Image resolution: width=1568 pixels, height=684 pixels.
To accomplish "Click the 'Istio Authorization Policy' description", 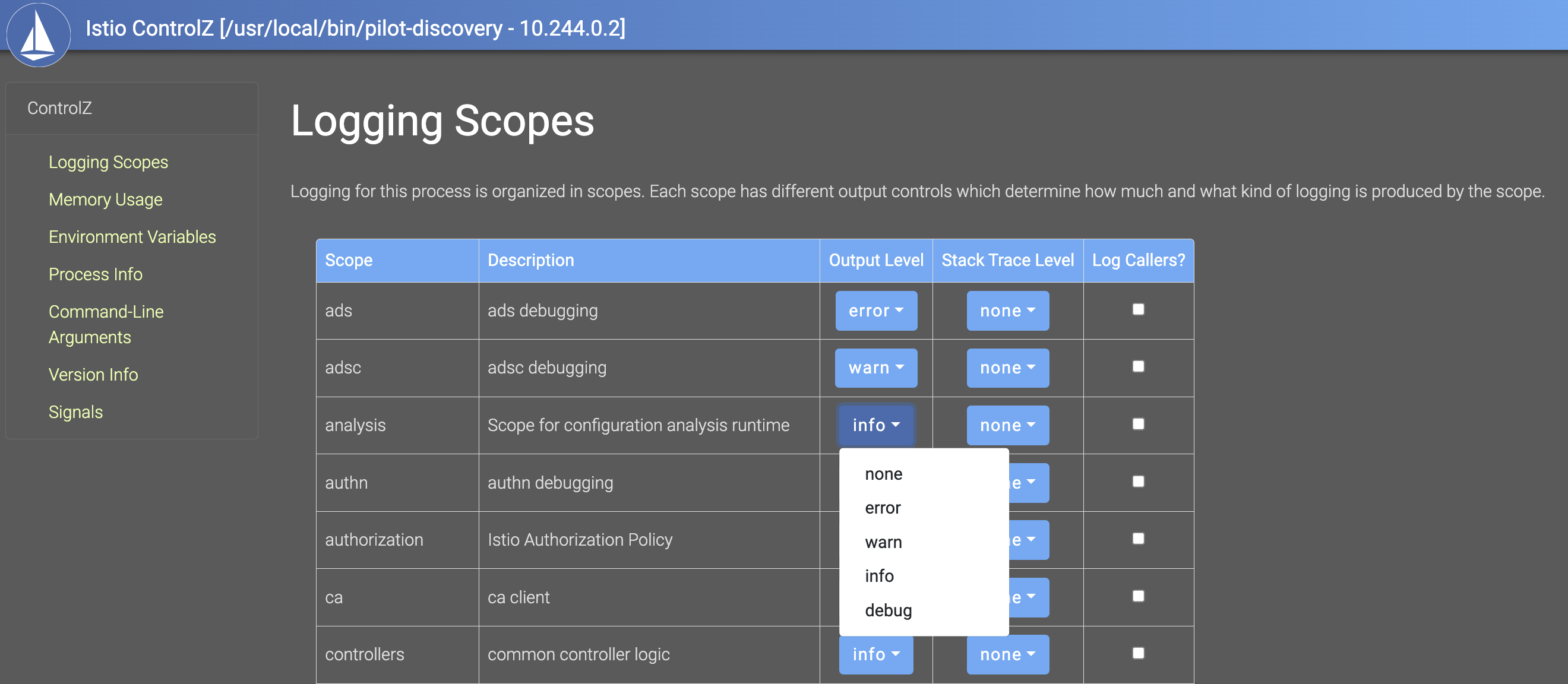I will pyautogui.click(x=580, y=540).
